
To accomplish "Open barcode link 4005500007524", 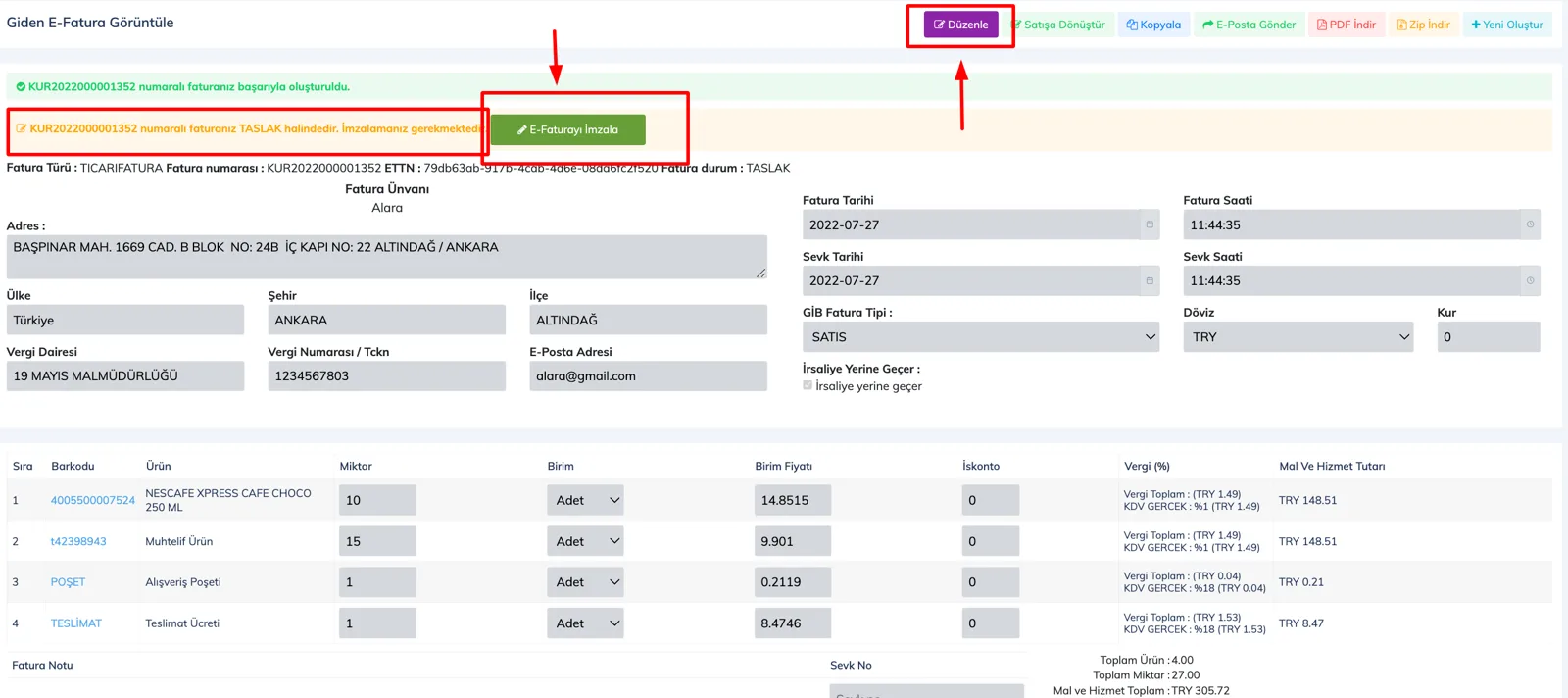I will (x=93, y=500).
